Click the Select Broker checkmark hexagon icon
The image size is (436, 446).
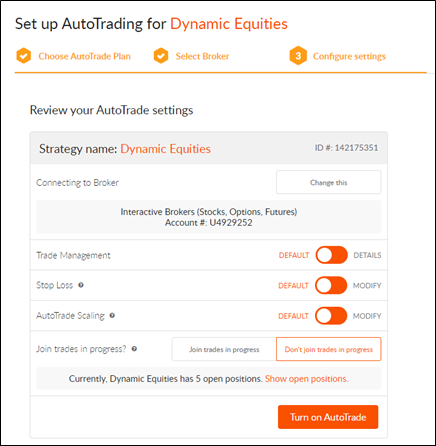click(x=161, y=56)
